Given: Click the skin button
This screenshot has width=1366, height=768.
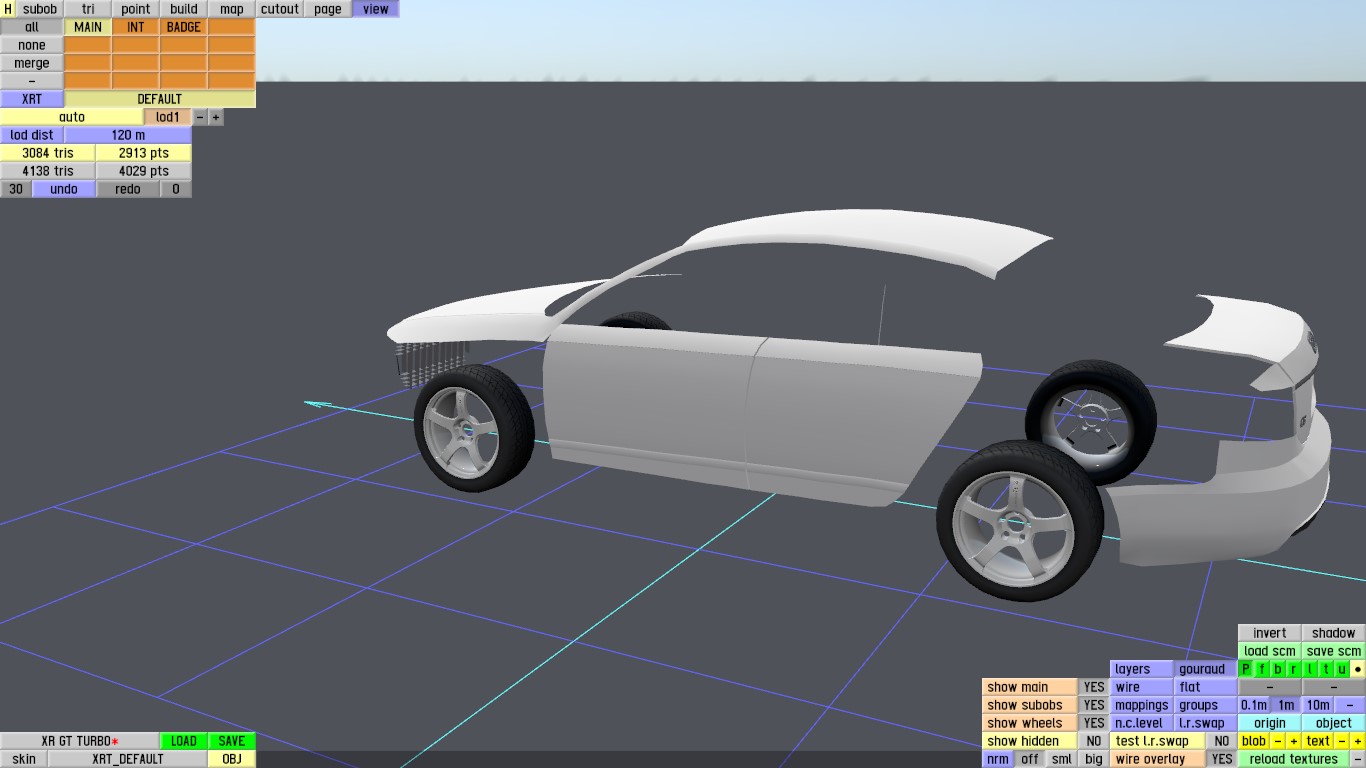Looking at the screenshot, I should 24,759.
